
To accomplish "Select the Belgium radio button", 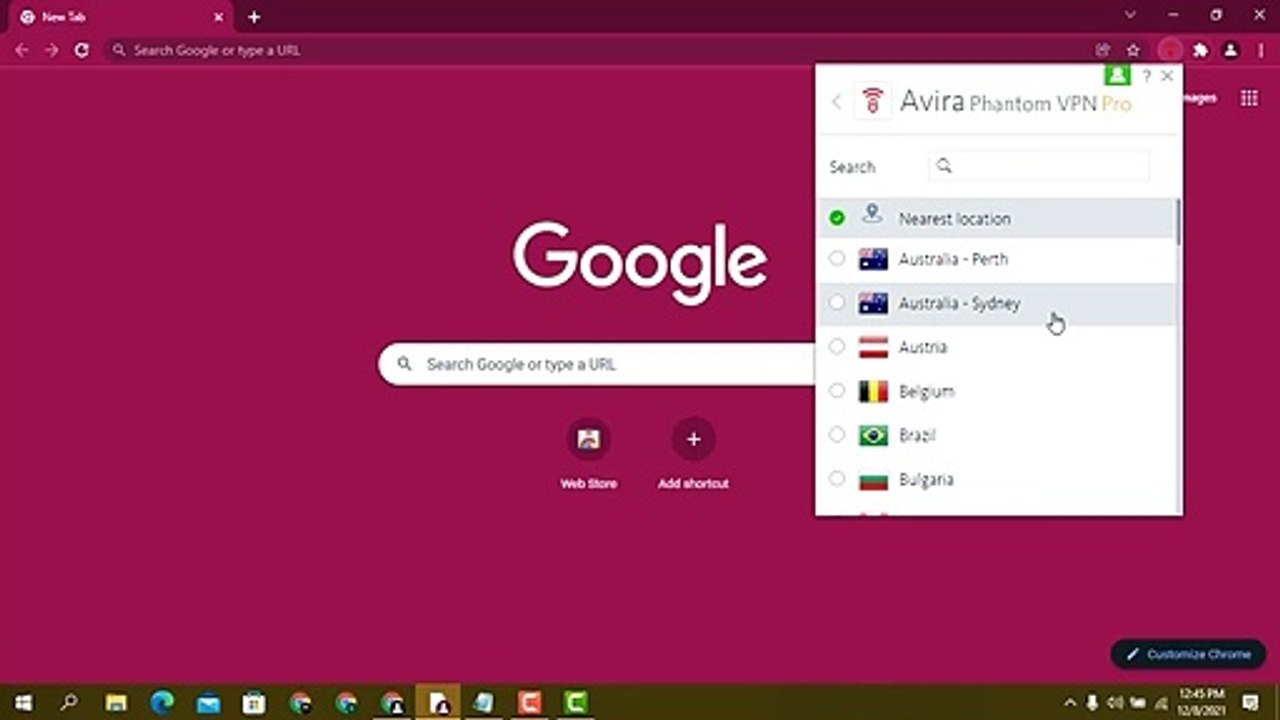I will [x=837, y=391].
